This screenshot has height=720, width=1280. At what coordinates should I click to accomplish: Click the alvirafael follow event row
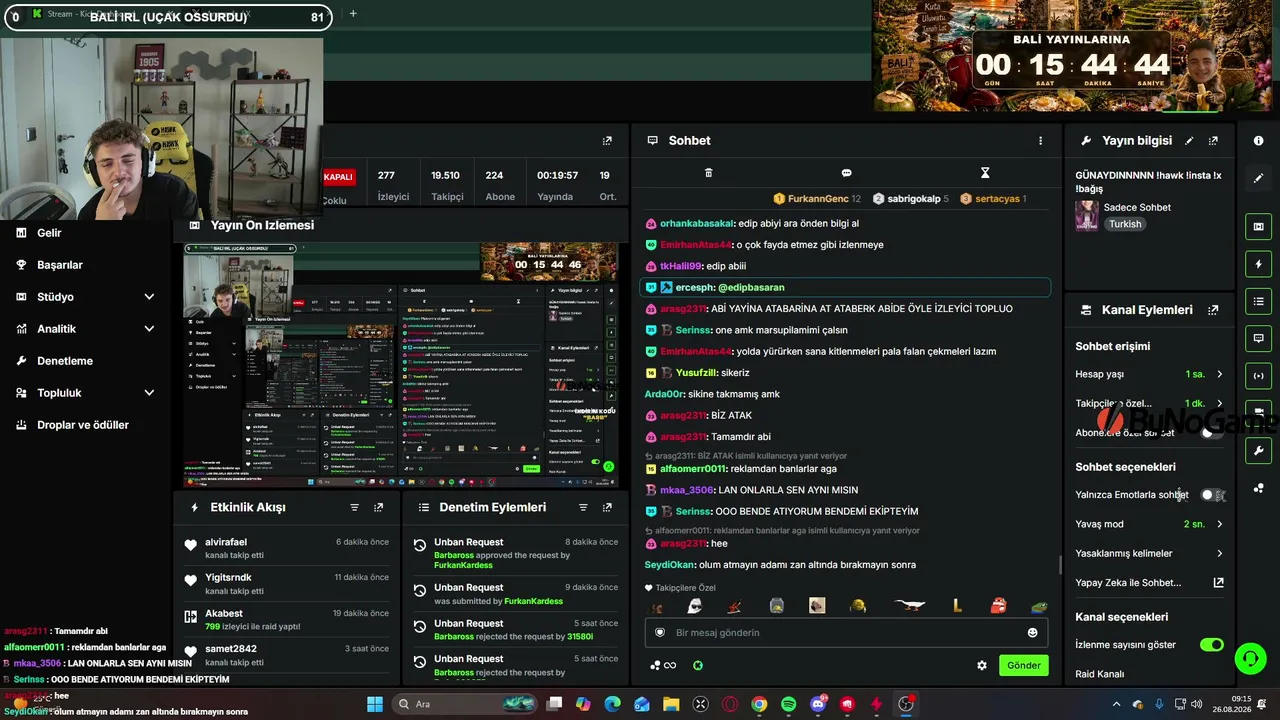pyautogui.click(x=288, y=548)
